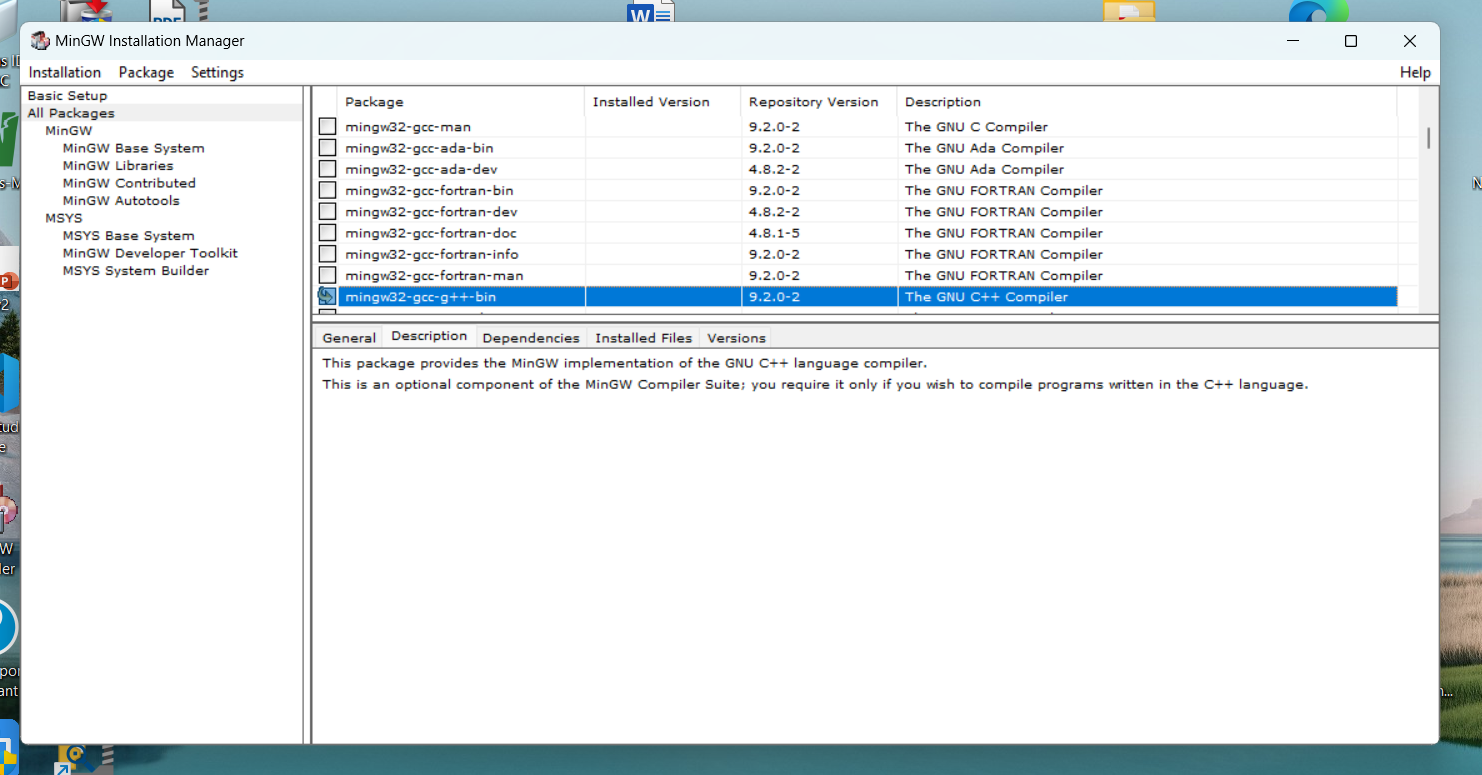Select Basic Setup in the sidebar

(67, 96)
